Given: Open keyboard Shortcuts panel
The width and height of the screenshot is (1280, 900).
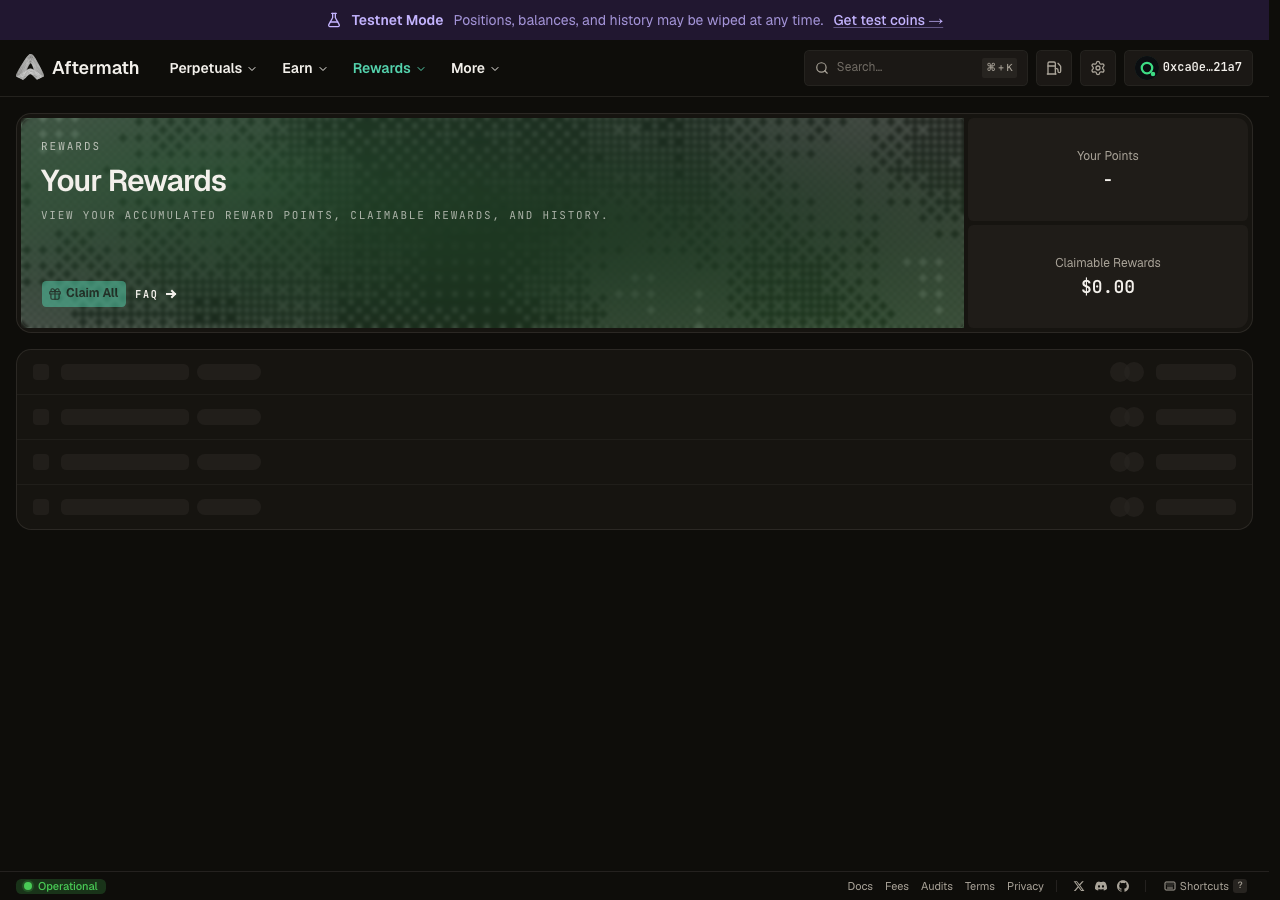Looking at the screenshot, I should (1205, 886).
